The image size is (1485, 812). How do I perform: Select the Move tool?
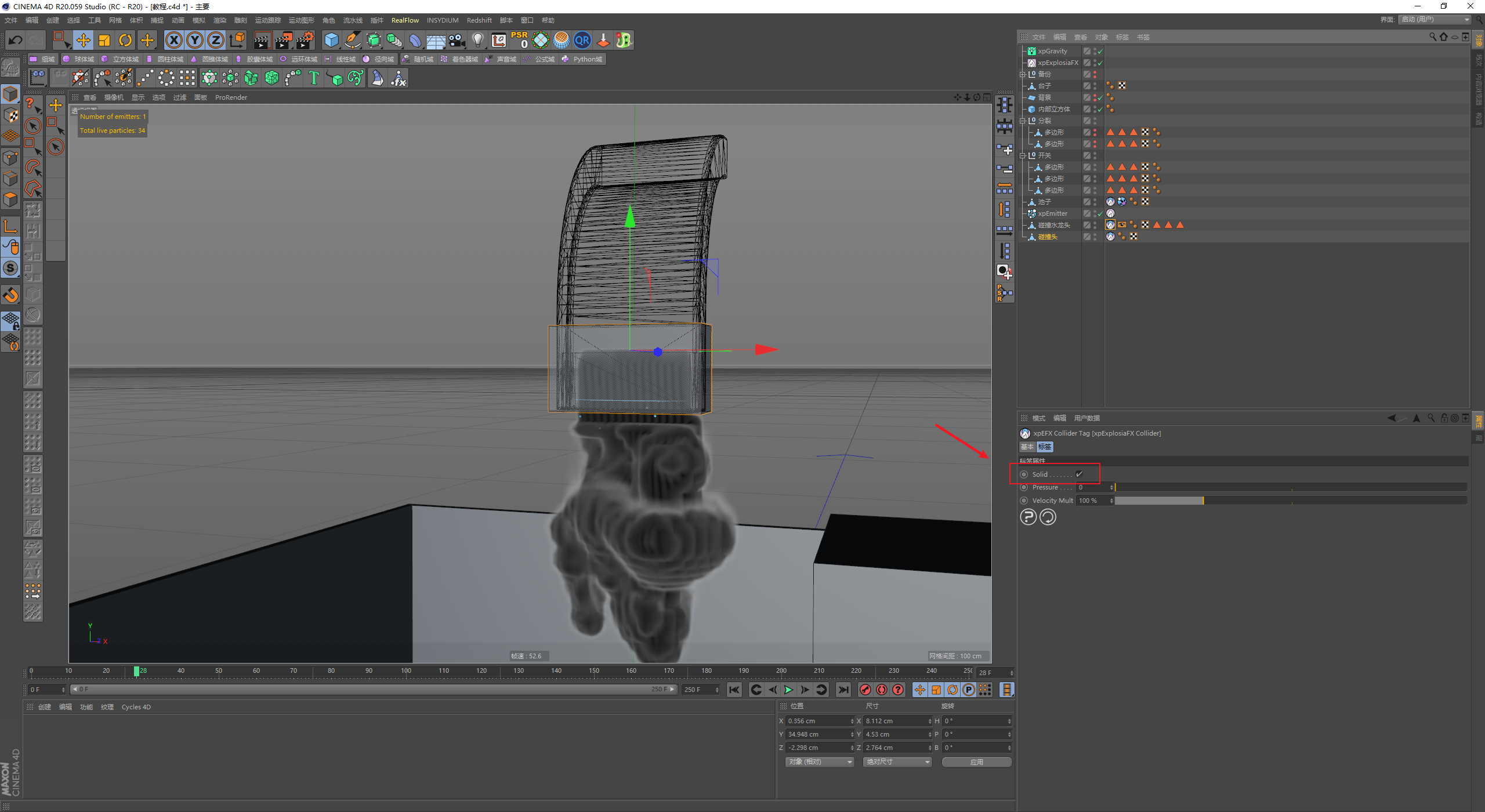coord(83,40)
